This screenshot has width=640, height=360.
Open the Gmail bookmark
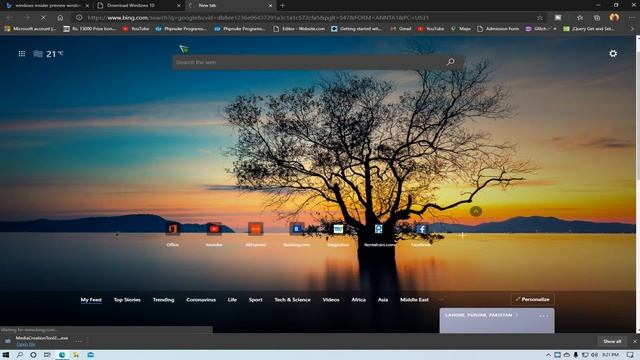coord(401,29)
